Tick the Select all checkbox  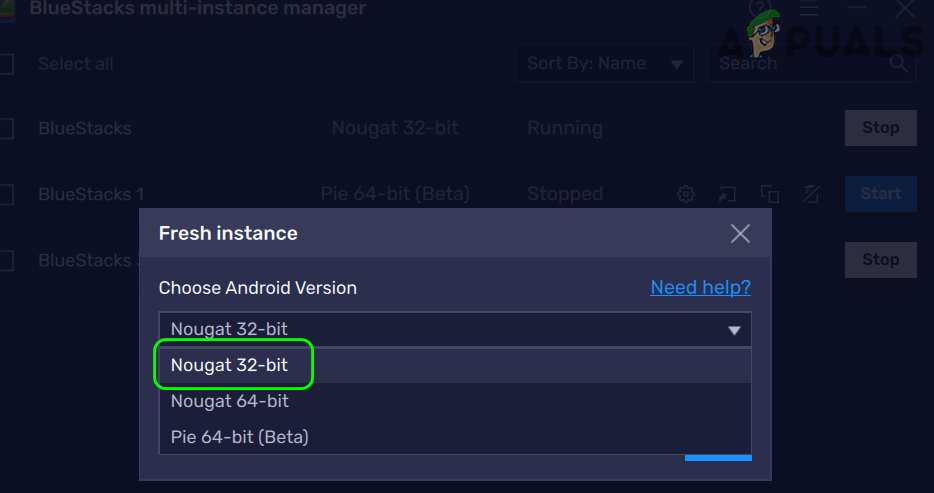(6, 64)
